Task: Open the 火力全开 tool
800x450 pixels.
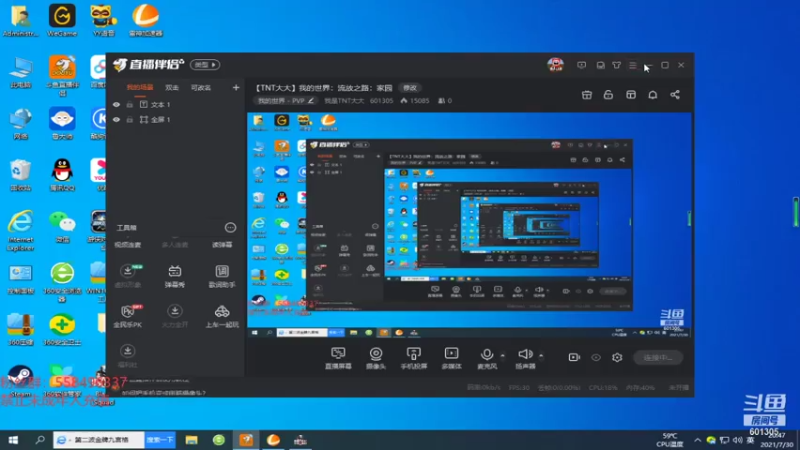Action: click(174, 316)
